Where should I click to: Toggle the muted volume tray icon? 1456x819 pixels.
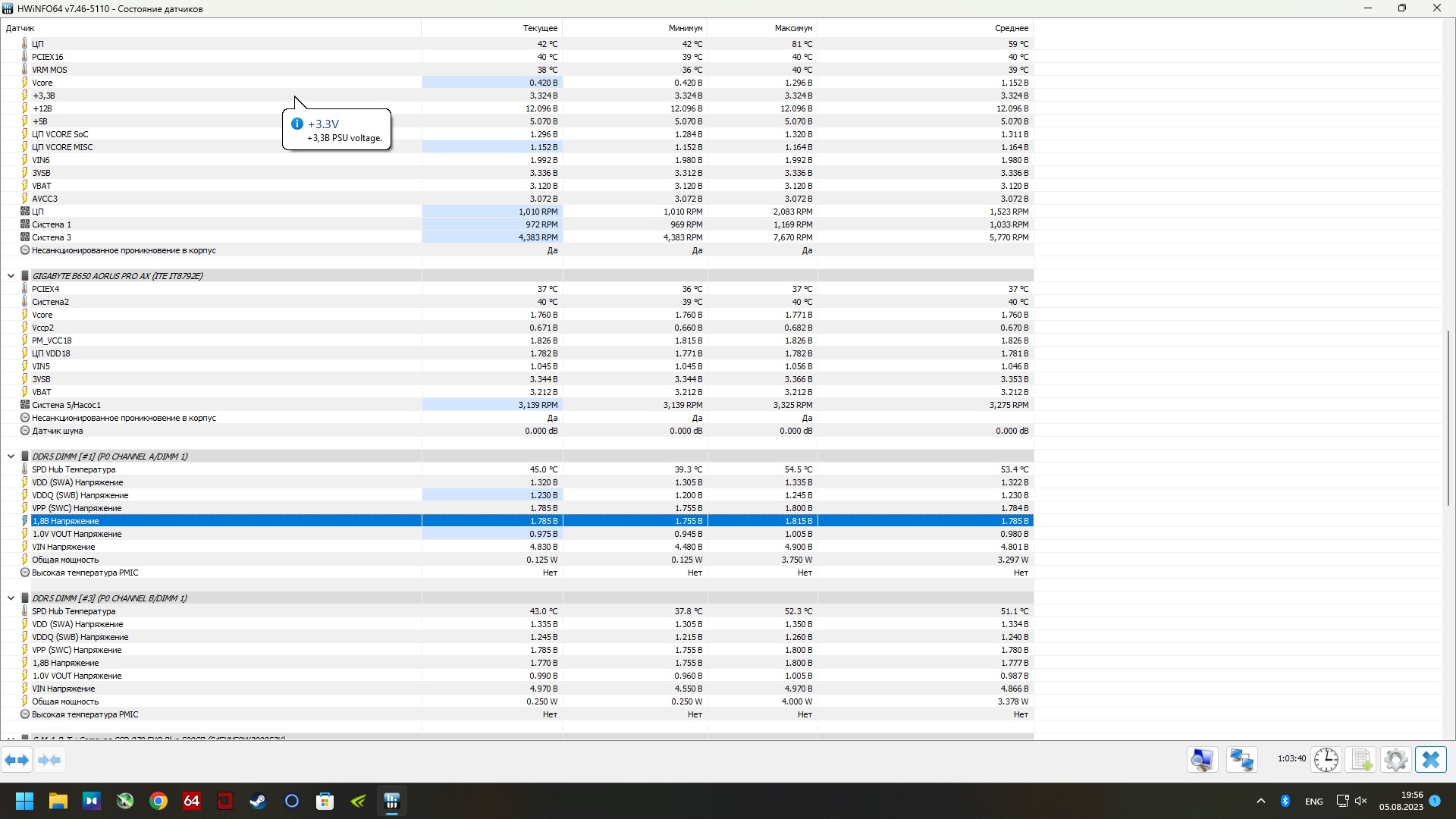click(1360, 802)
